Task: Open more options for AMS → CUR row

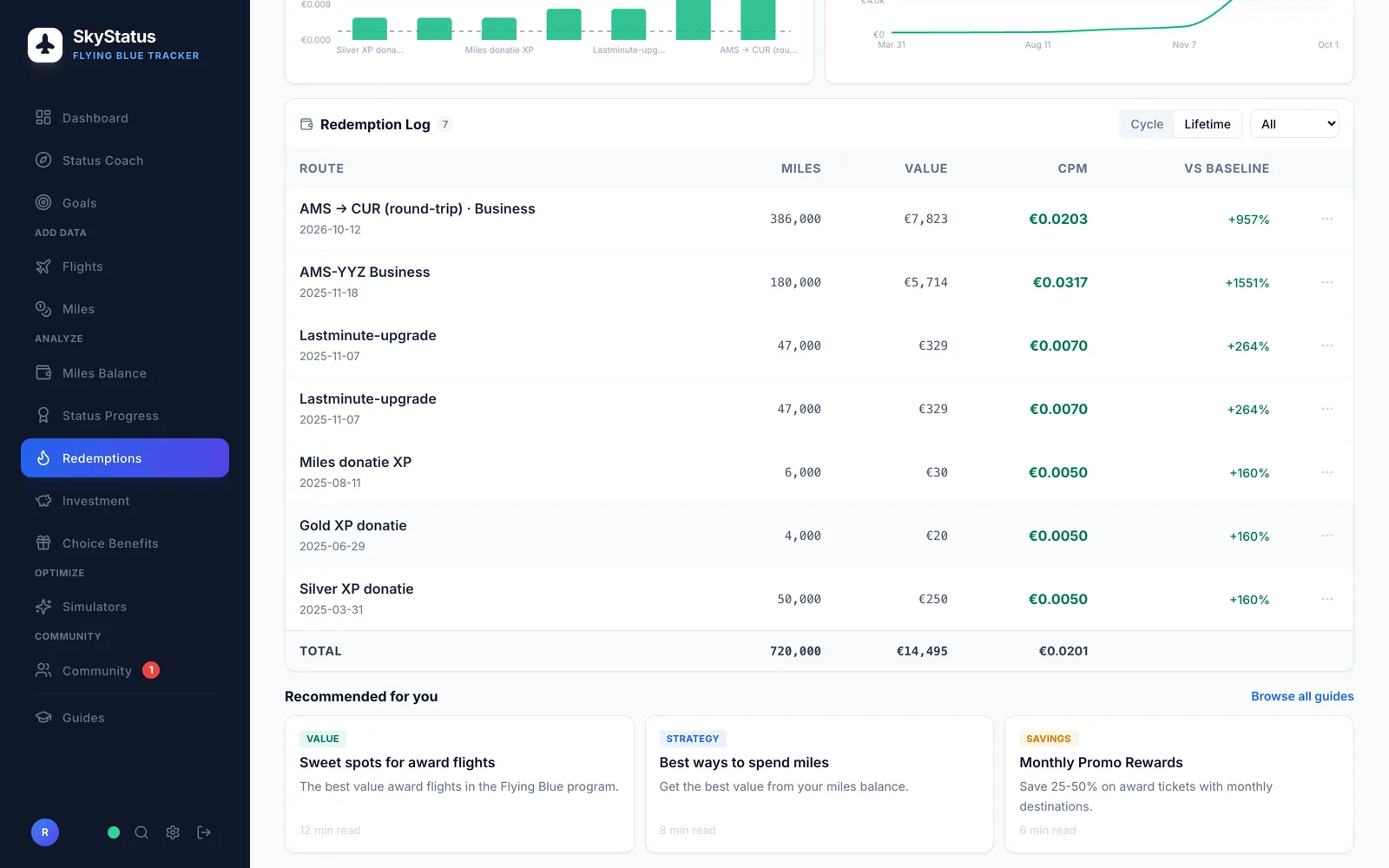Action: (x=1327, y=219)
